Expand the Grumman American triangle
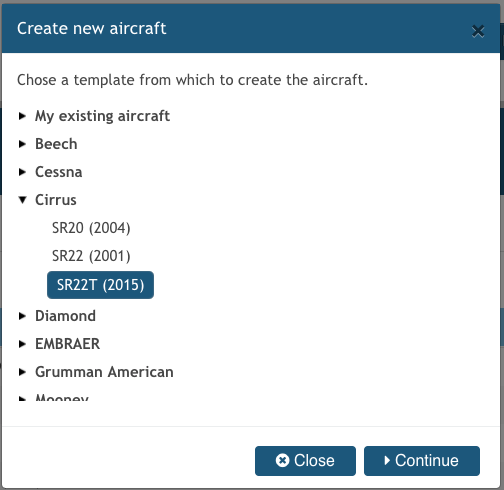This screenshot has height=490, width=504. coord(22,372)
